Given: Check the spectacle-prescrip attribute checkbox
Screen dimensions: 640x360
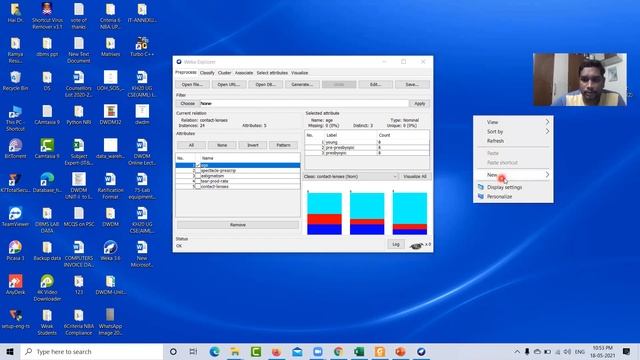Looking at the screenshot, I should click(x=198, y=171).
